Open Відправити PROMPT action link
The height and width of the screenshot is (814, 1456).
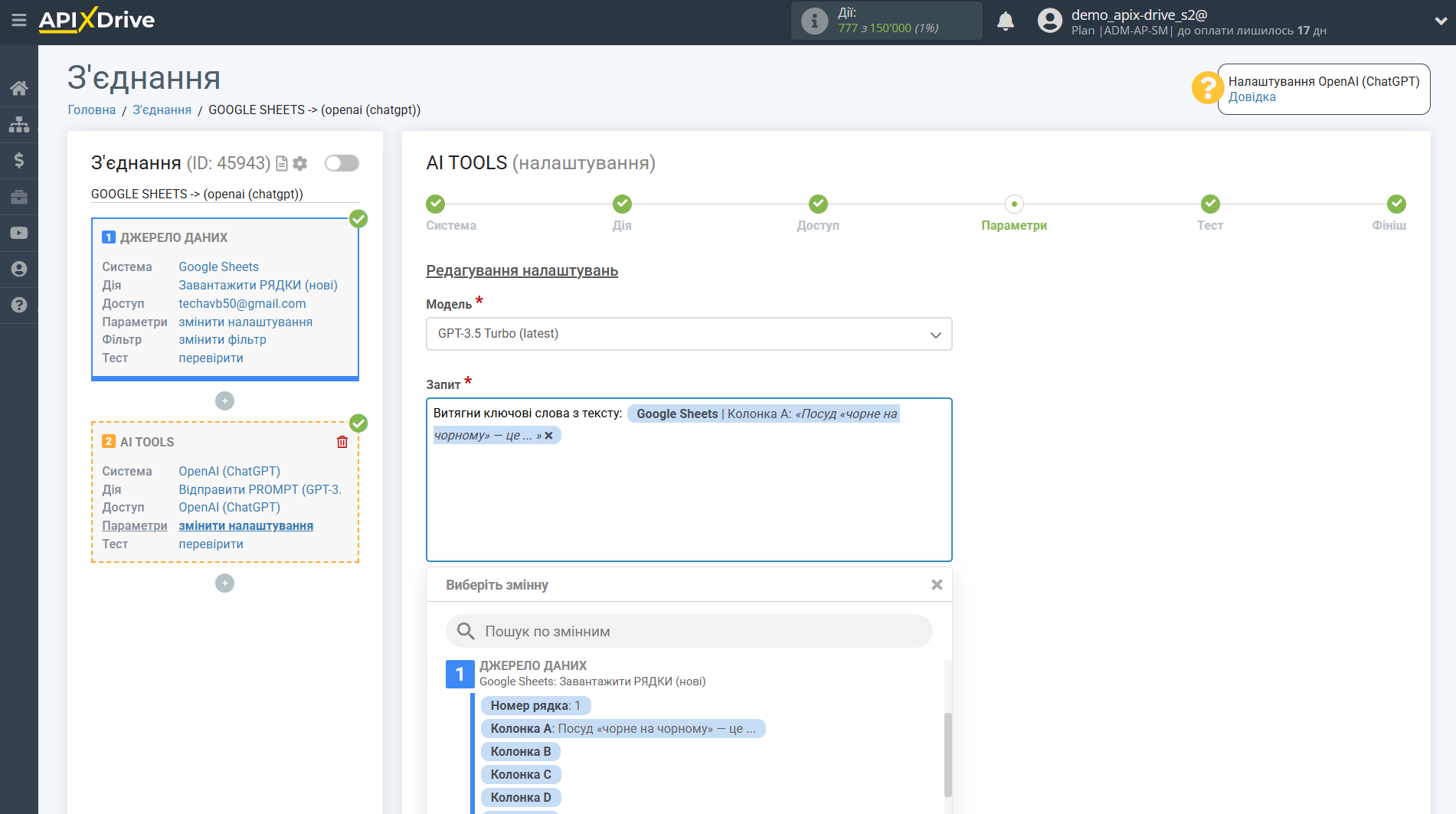pos(260,489)
